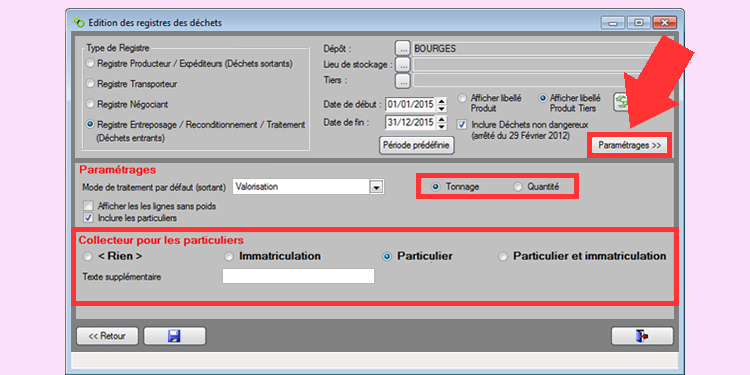
Task: Decrease Date de début with down arrow
Action: (441, 108)
